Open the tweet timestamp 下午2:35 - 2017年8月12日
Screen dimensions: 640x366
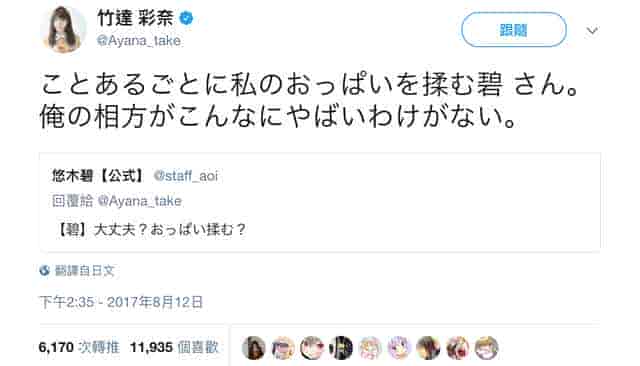(121, 302)
